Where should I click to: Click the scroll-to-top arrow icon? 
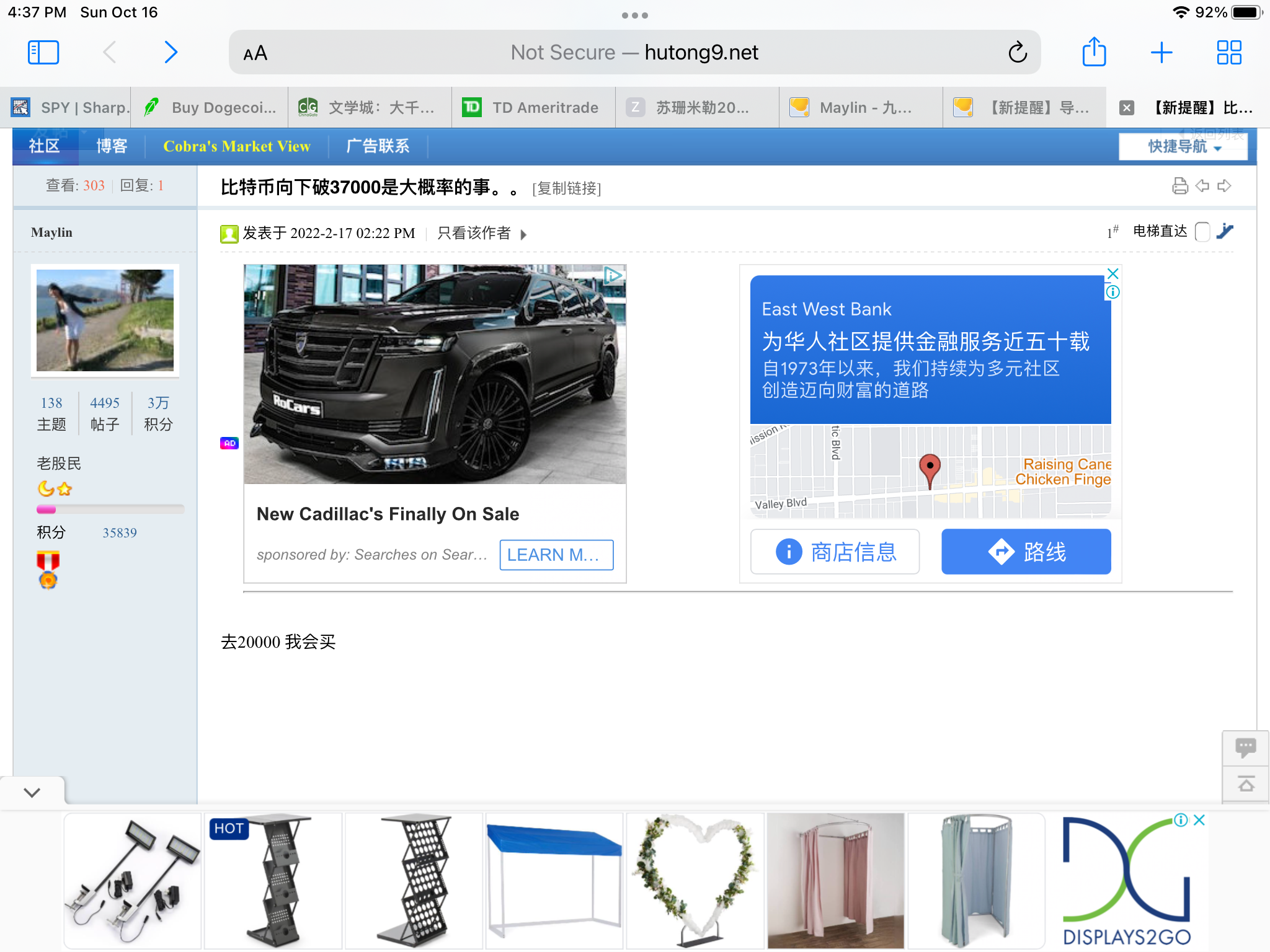coord(1245,785)
